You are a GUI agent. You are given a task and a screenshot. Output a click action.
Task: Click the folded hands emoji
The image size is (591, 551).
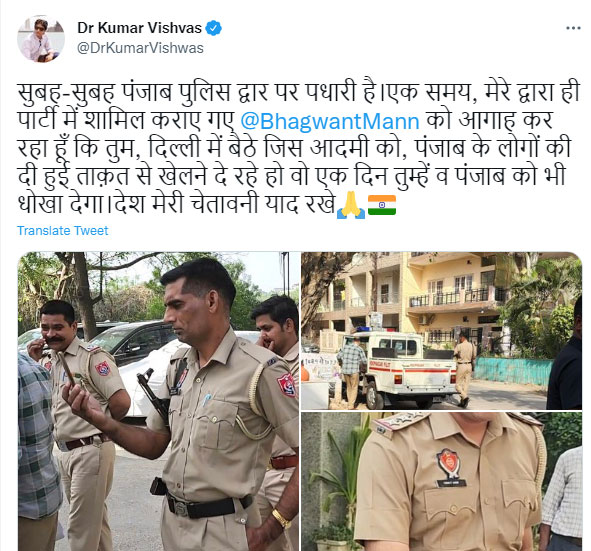[351, 205]
